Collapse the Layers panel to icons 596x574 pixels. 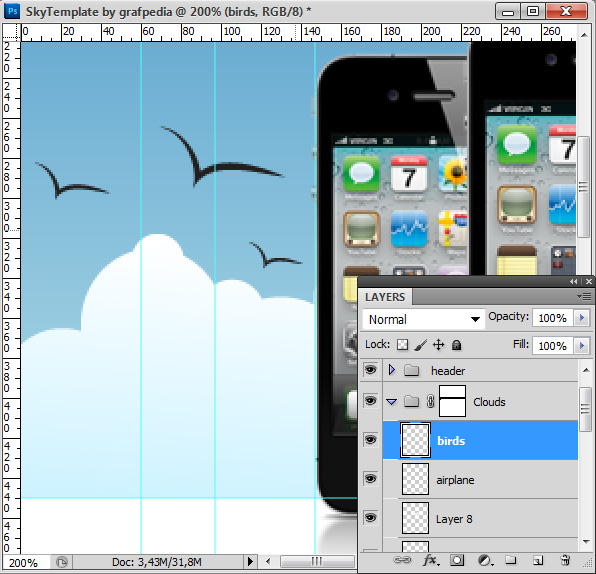(x=574, y=281)
